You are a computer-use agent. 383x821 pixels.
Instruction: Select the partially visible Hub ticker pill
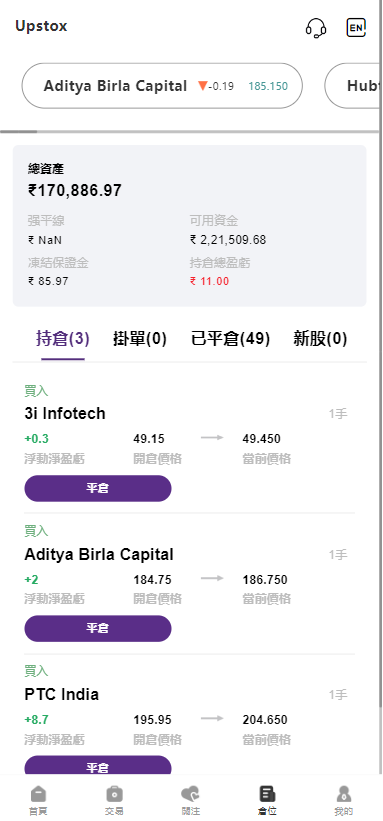click(x=352, y=86)
